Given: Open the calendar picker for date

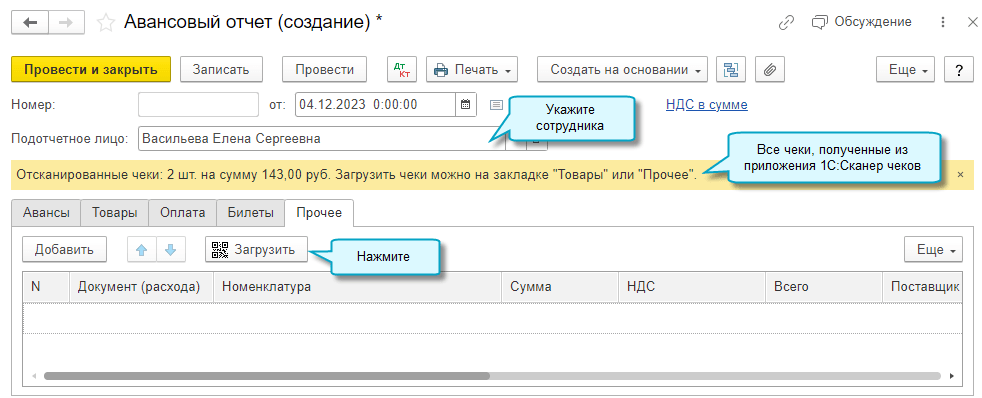Looking at the screenshot, I should 465,105.
